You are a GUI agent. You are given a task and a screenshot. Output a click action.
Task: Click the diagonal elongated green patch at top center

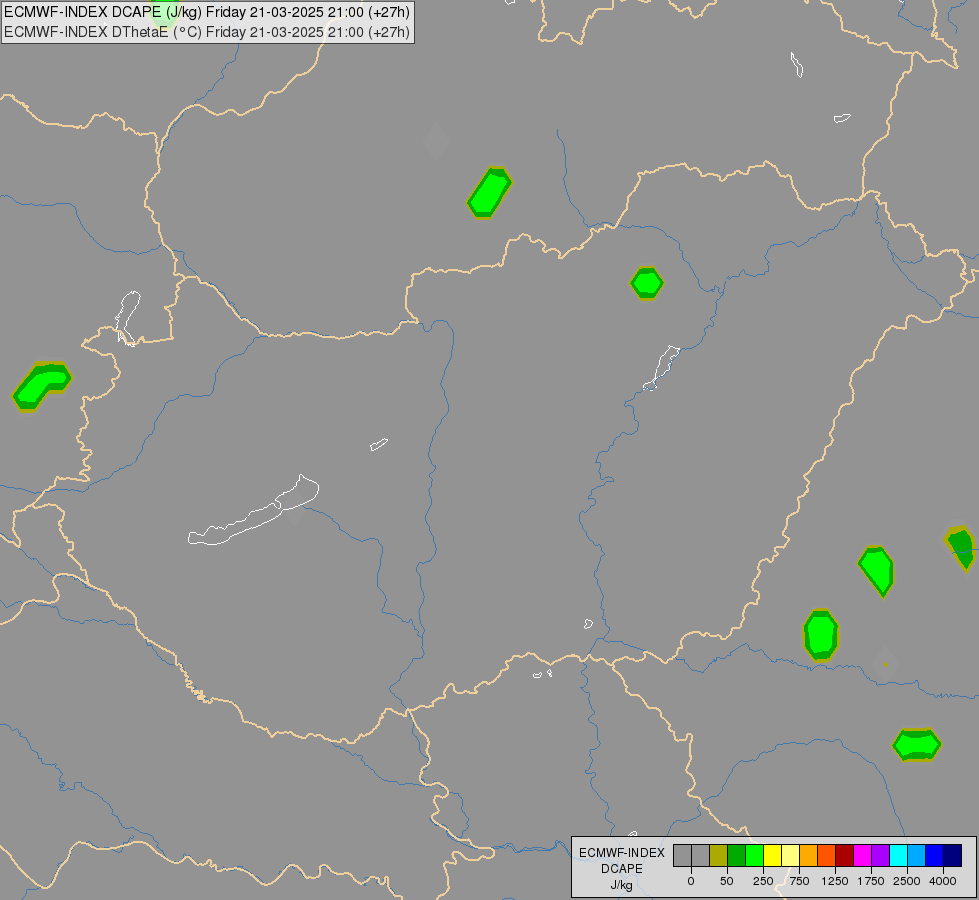(x=490, y=193)
